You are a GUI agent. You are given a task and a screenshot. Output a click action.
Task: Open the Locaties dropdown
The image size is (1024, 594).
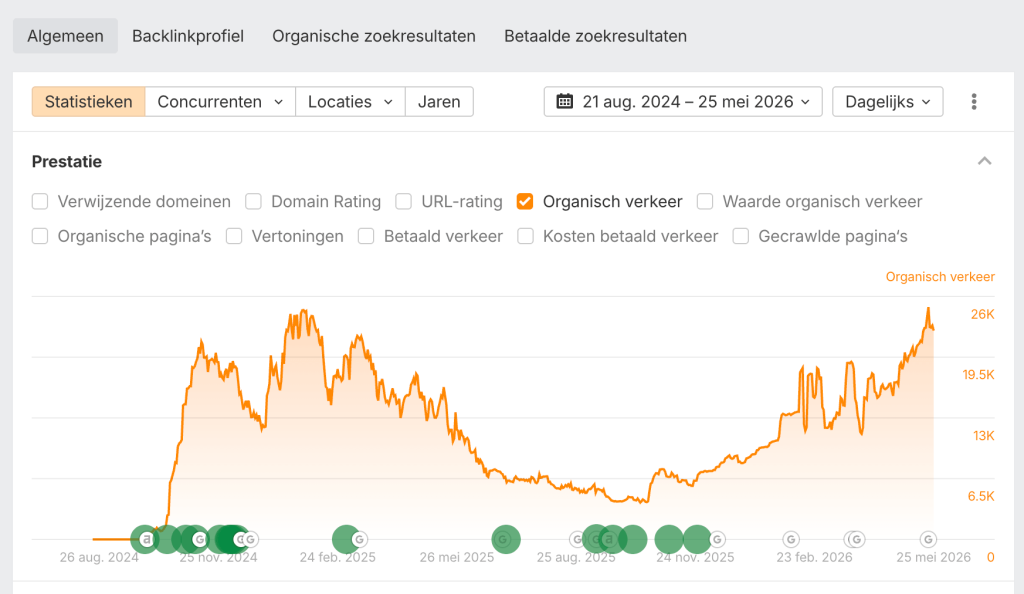pyautogui.click(x=350, y=102)
